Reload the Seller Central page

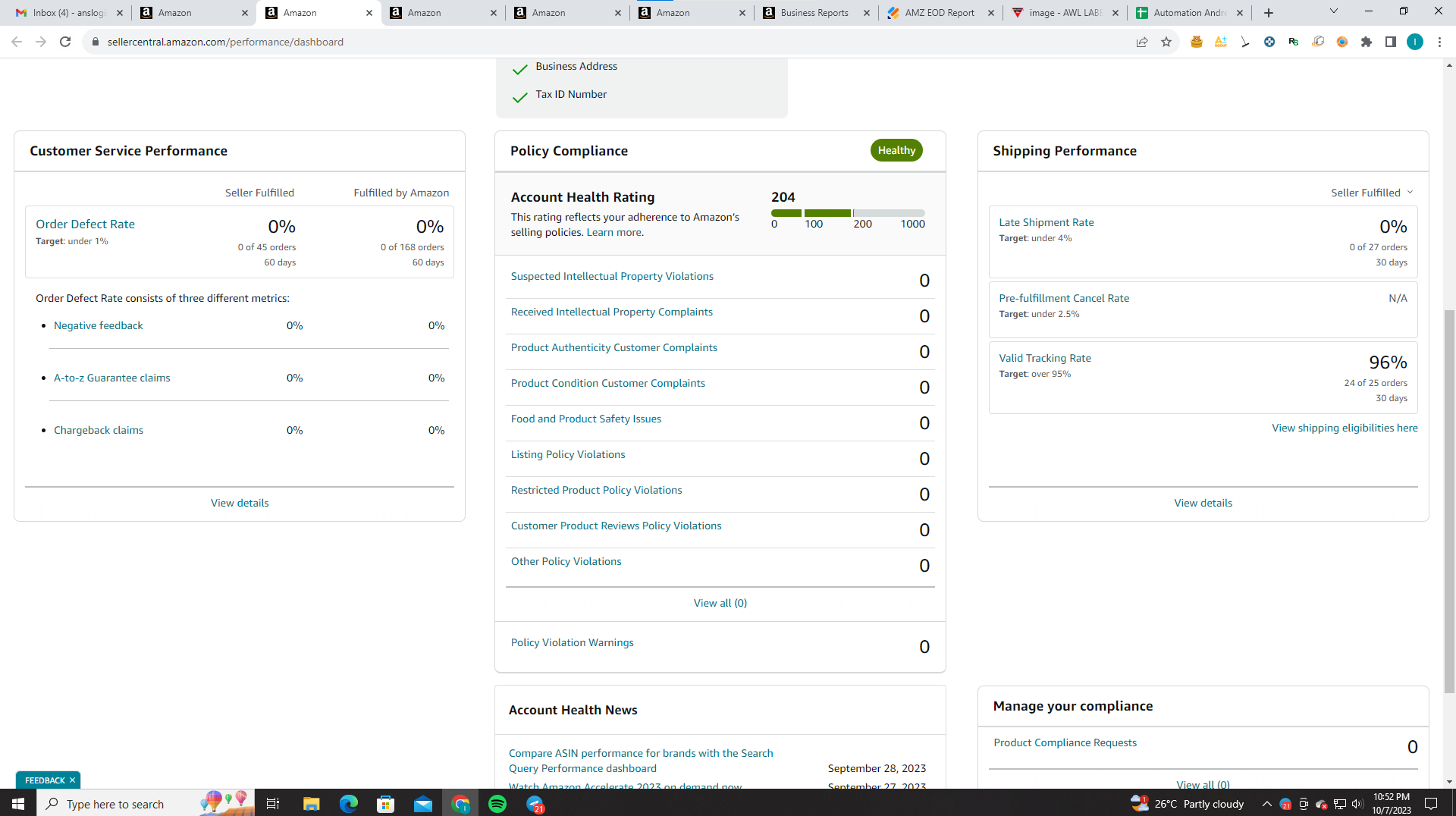coord(65,42)
